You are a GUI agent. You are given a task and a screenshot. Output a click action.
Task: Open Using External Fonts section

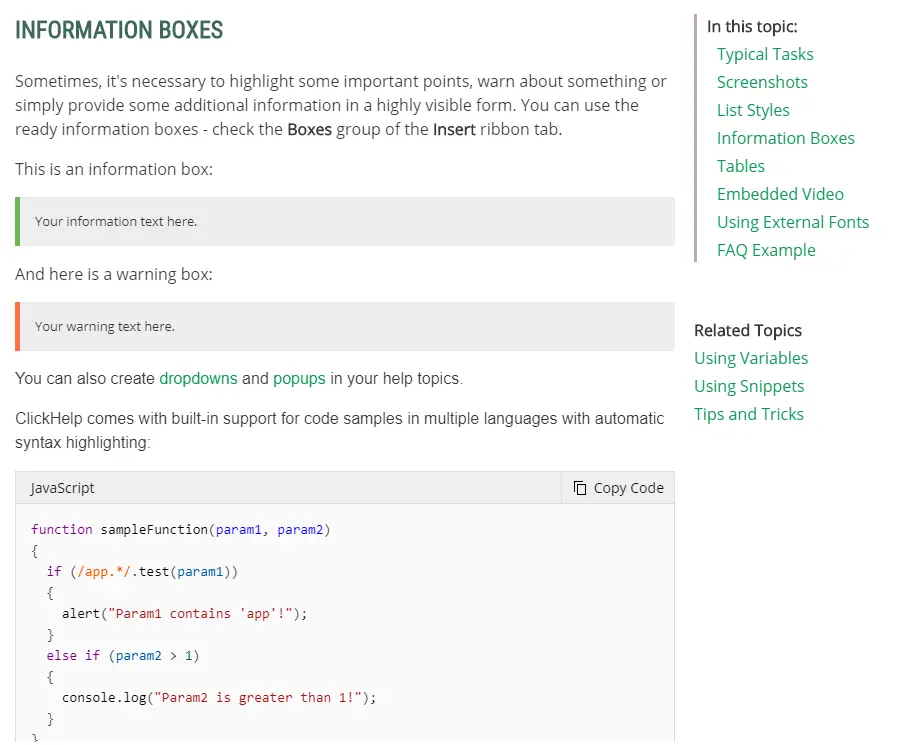(792, 222)
